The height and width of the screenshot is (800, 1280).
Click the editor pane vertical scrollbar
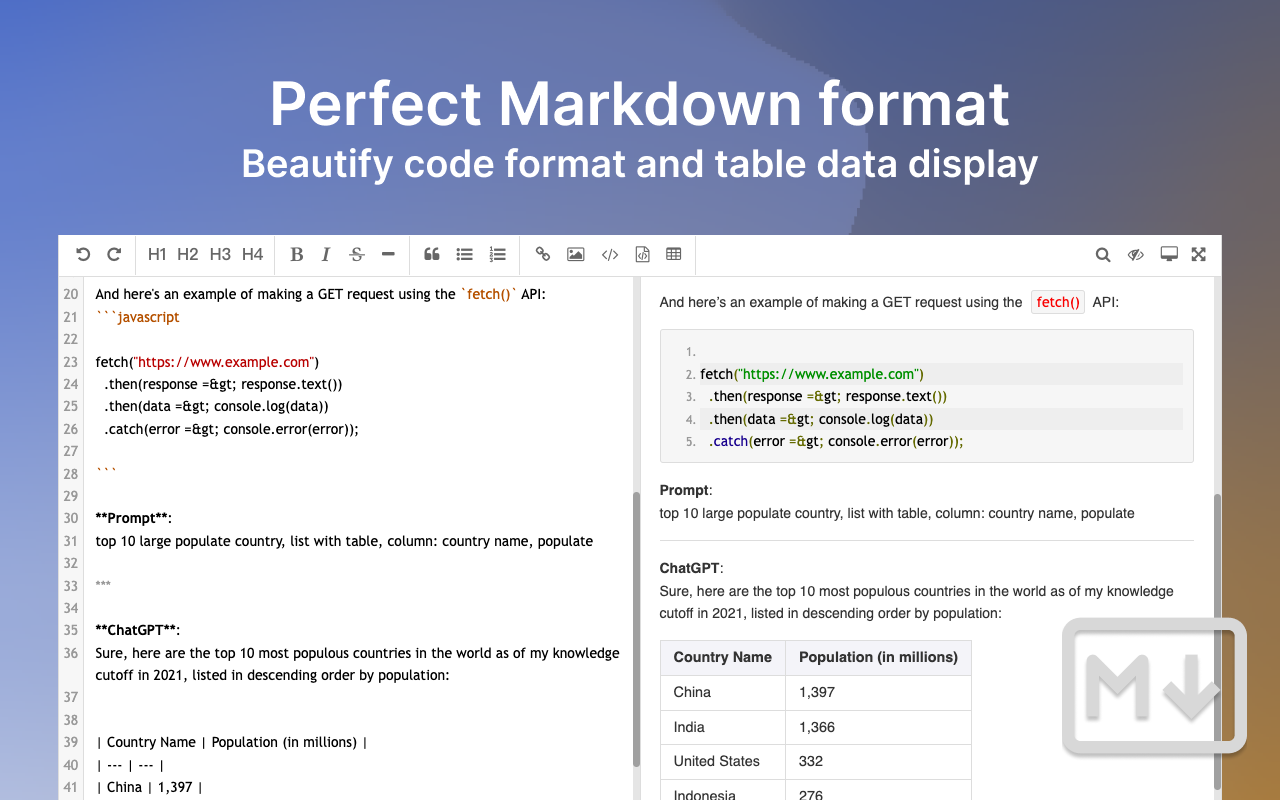[x=636, y=630]
